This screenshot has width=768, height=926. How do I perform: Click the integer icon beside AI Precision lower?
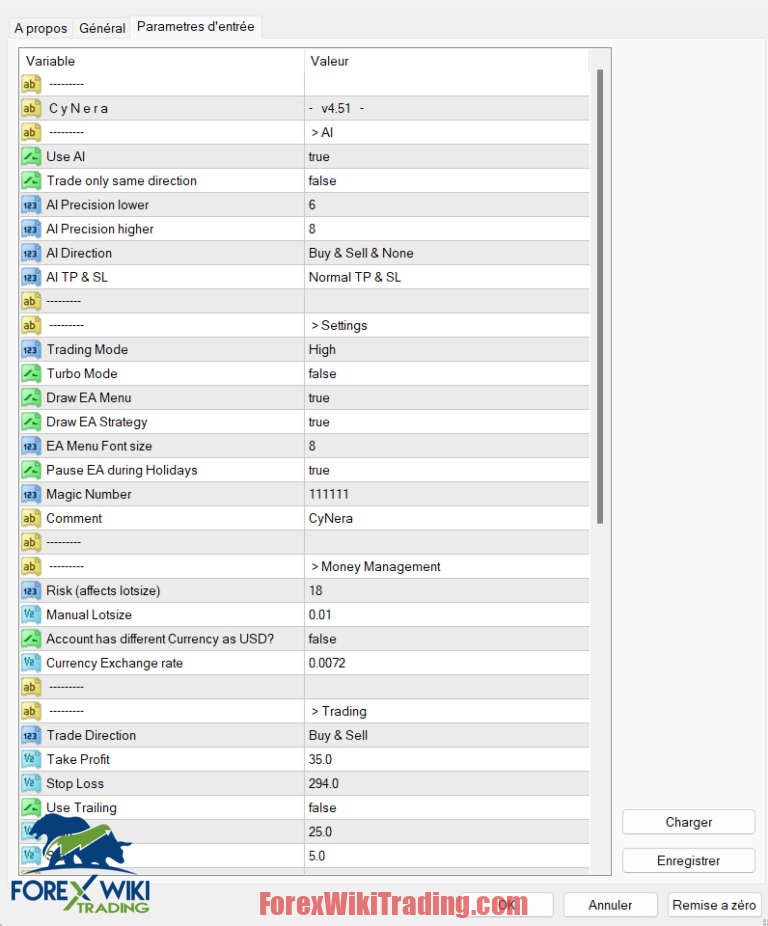pos(31,205)
